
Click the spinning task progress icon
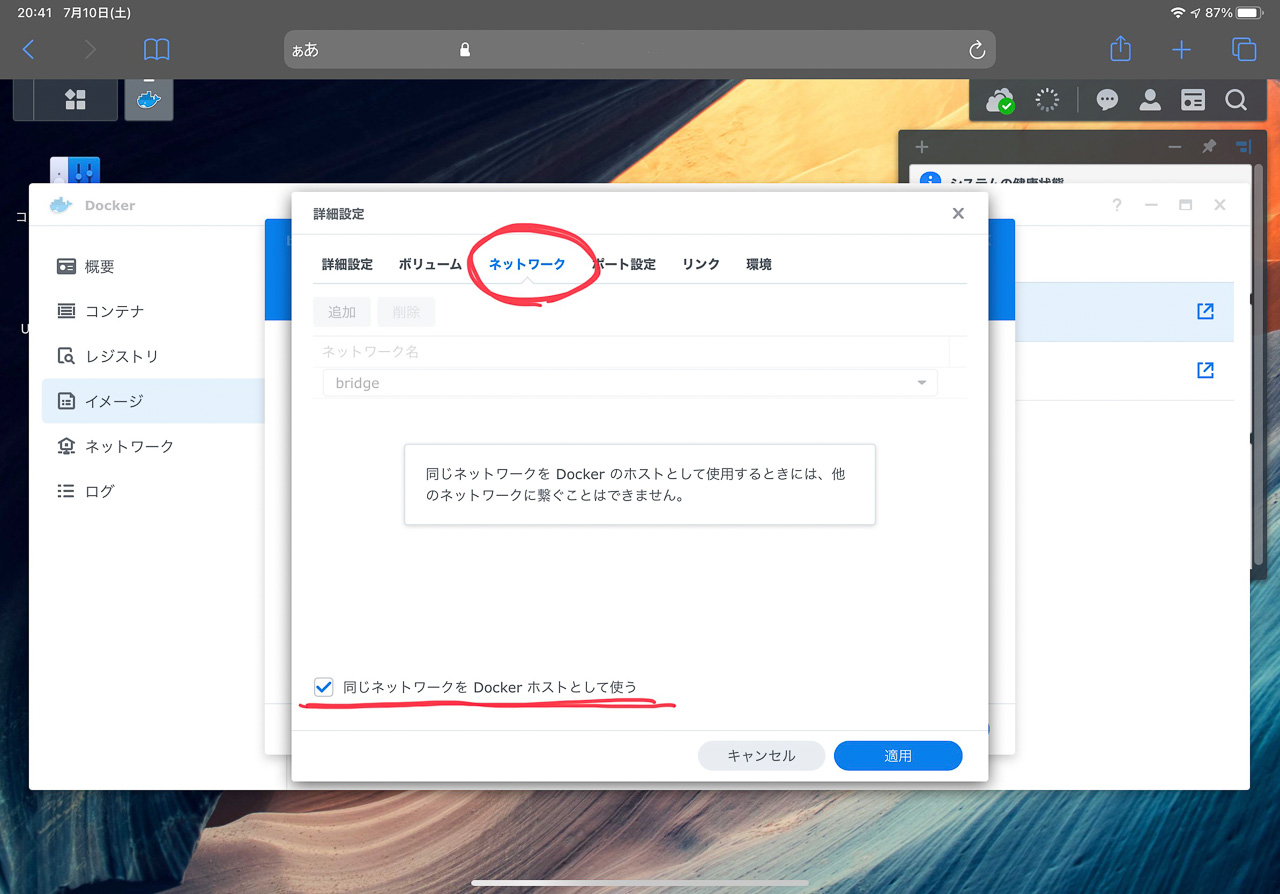pyautogui.click(x=1047, y=100)
